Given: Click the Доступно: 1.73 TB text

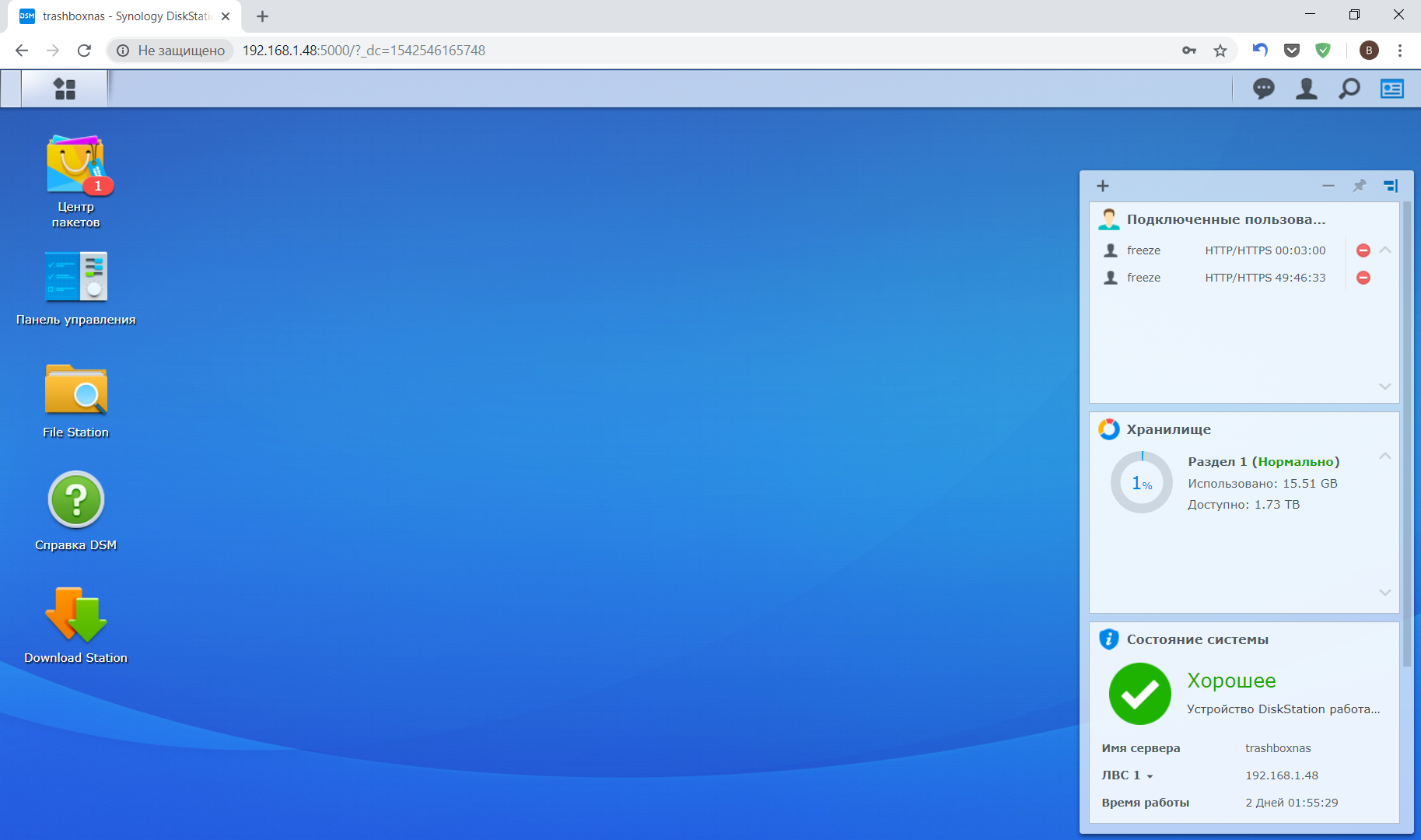Looking at the screenshot, I should pos(1244,505).
